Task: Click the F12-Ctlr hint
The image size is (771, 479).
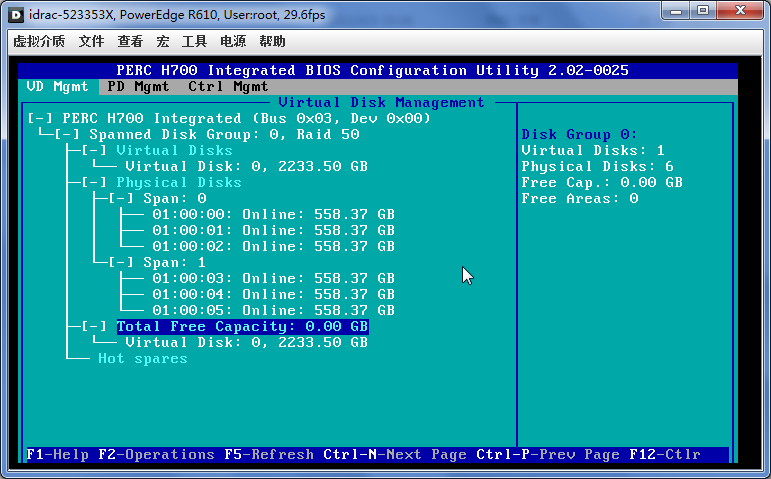Action: [665, 454]
